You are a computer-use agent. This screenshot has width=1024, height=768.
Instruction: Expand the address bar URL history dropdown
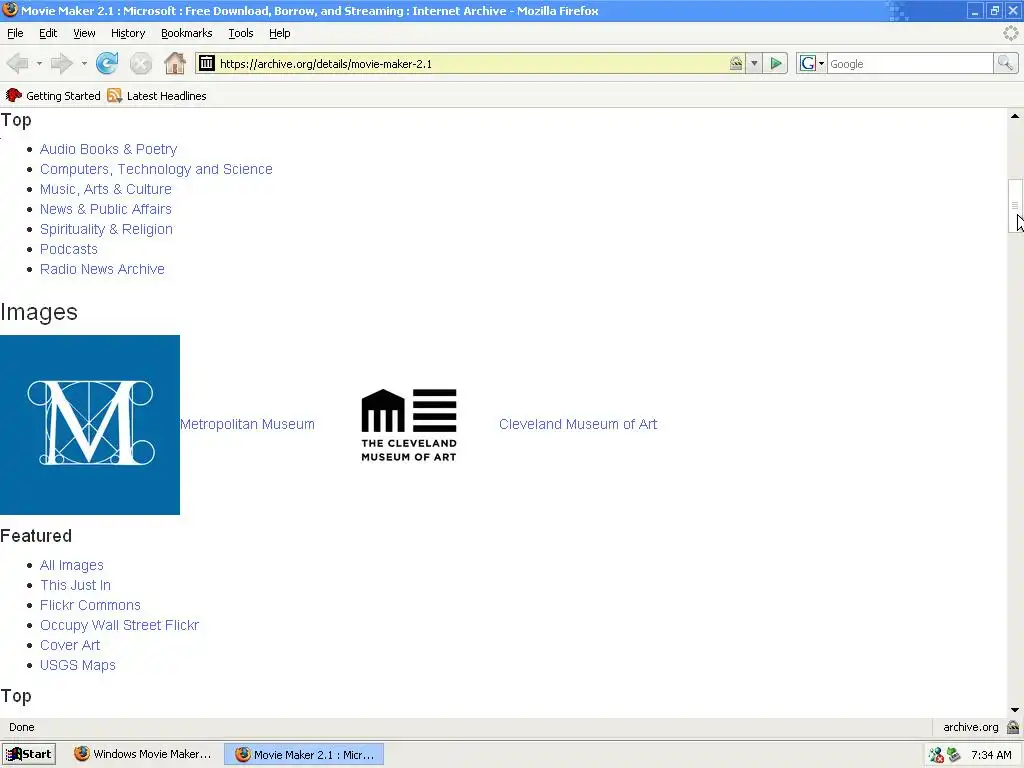pyautogui.click(x=754, y=63)
